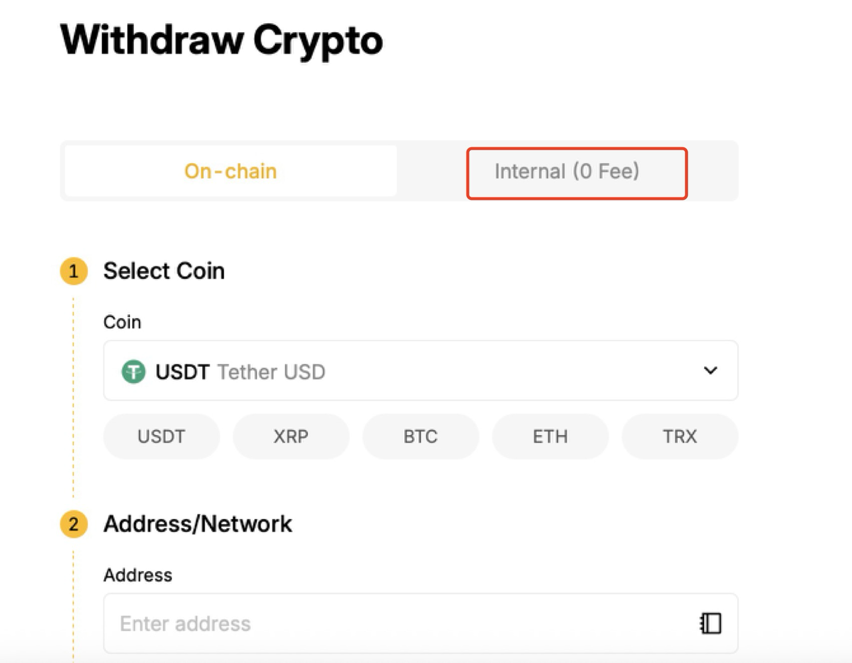Click the Withdraw Crypto page title
The height and width of the screenshot is (663, 852).
click(222, 41)
